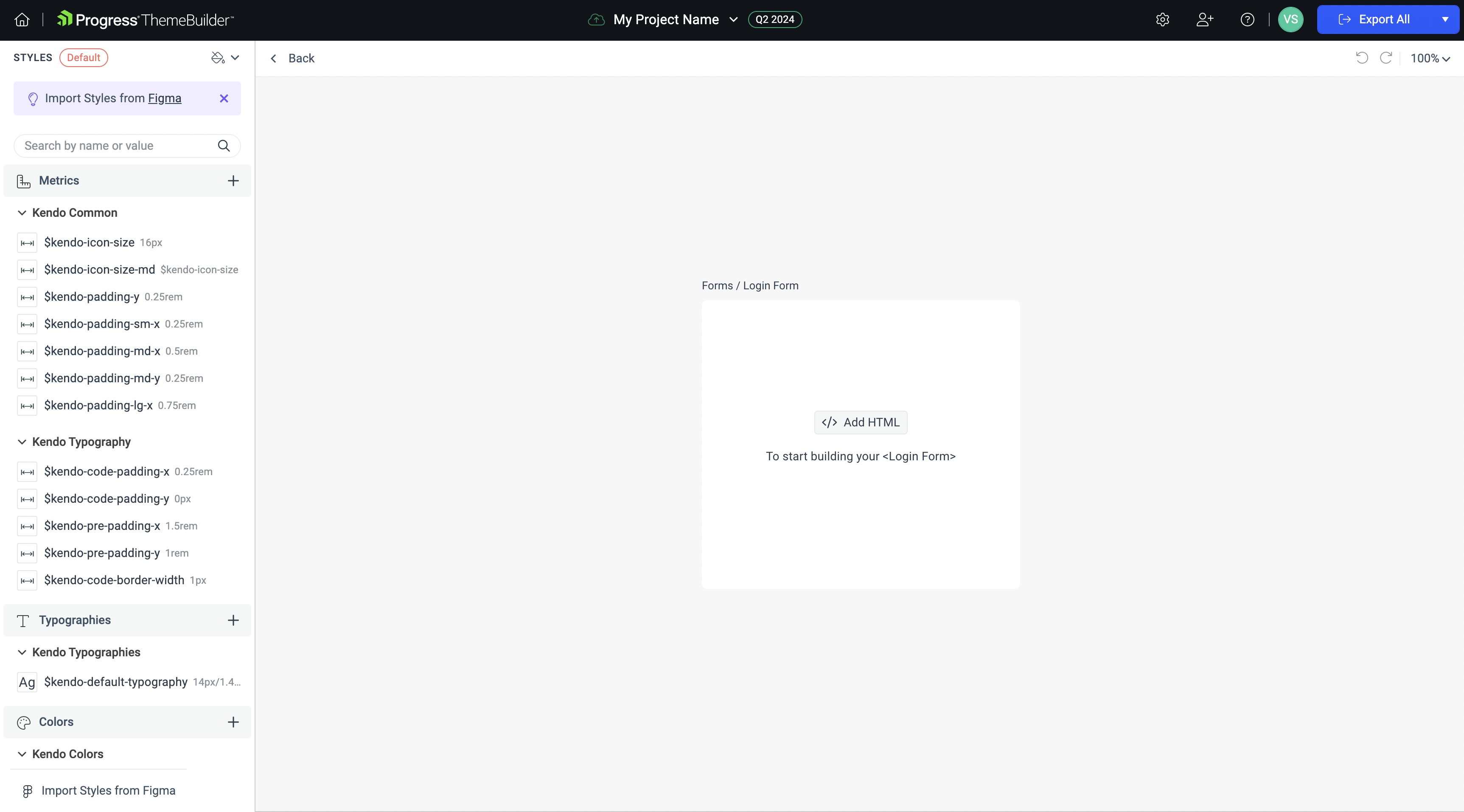Click the palette icon beside Colors

tap(23, 723)
